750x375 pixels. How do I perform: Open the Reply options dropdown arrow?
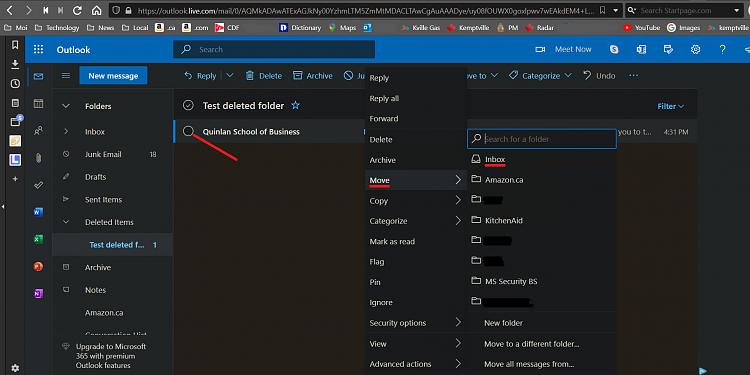pyautogui.click(x=229, y=76)
